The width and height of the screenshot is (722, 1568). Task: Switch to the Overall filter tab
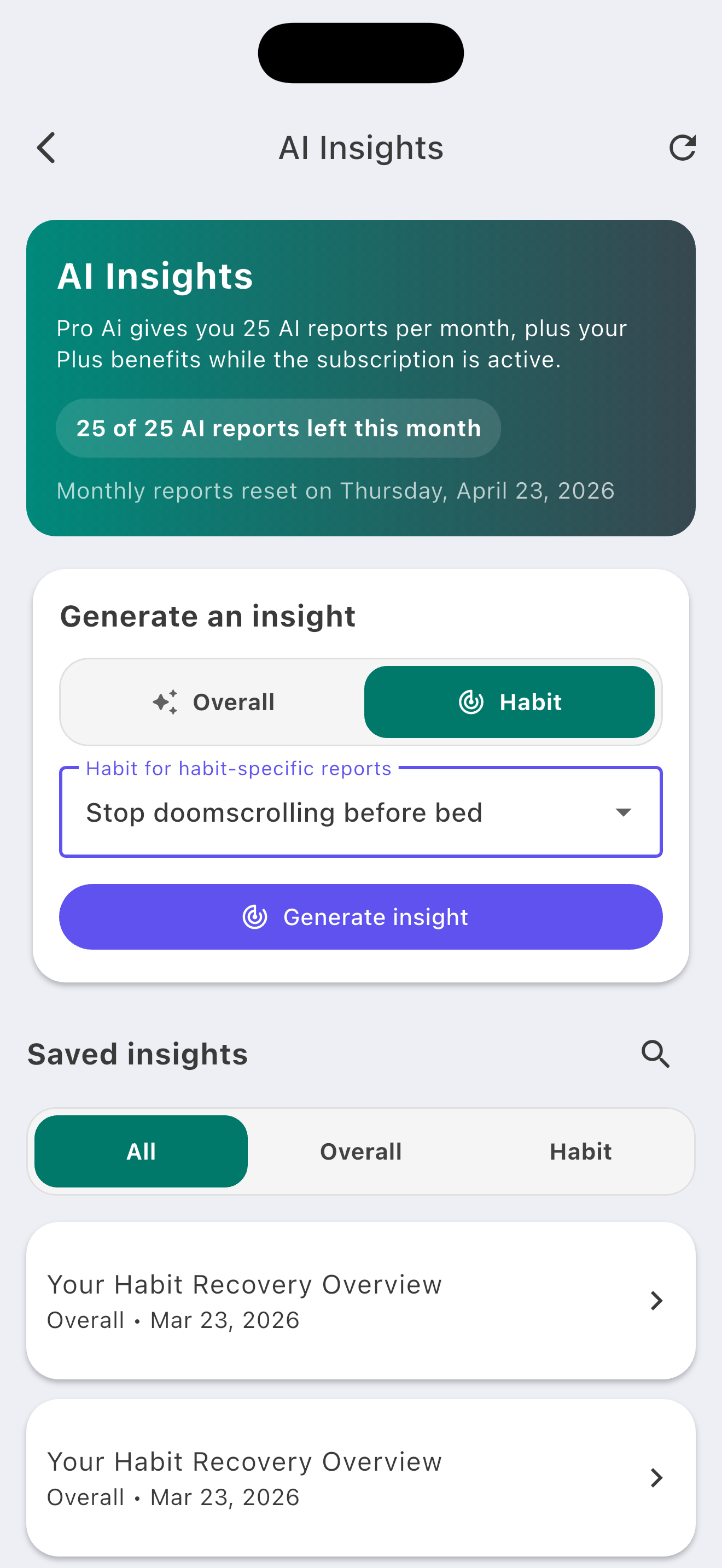[360, 1151]
